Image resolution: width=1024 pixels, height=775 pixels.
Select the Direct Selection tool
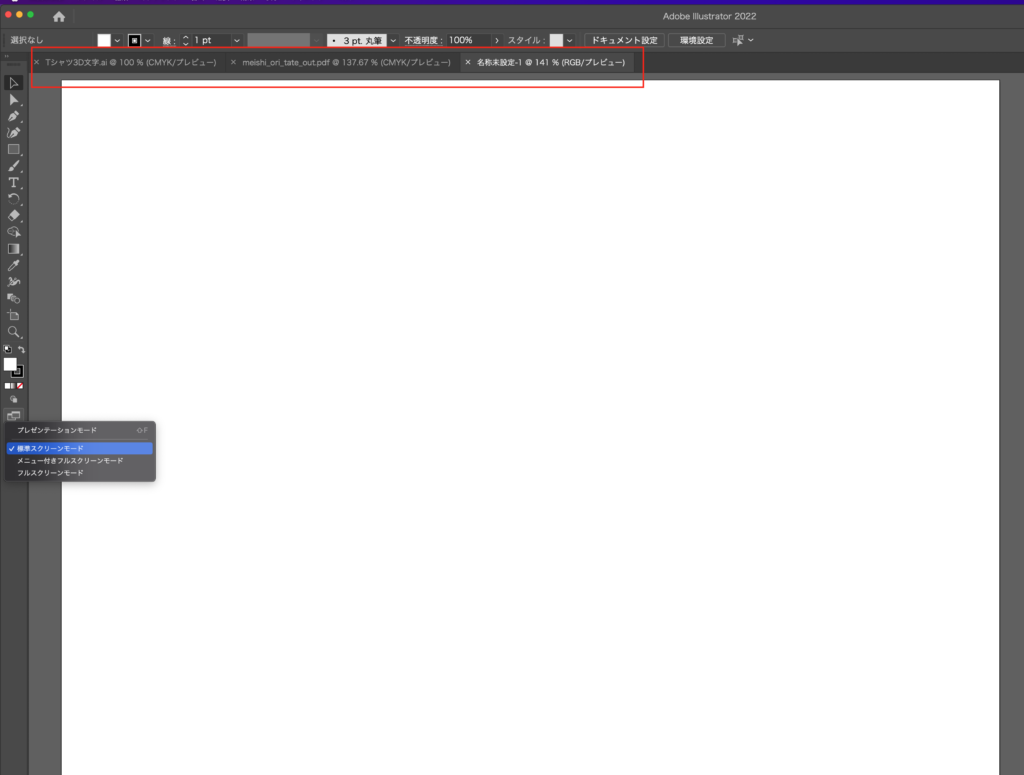point(14,100)
